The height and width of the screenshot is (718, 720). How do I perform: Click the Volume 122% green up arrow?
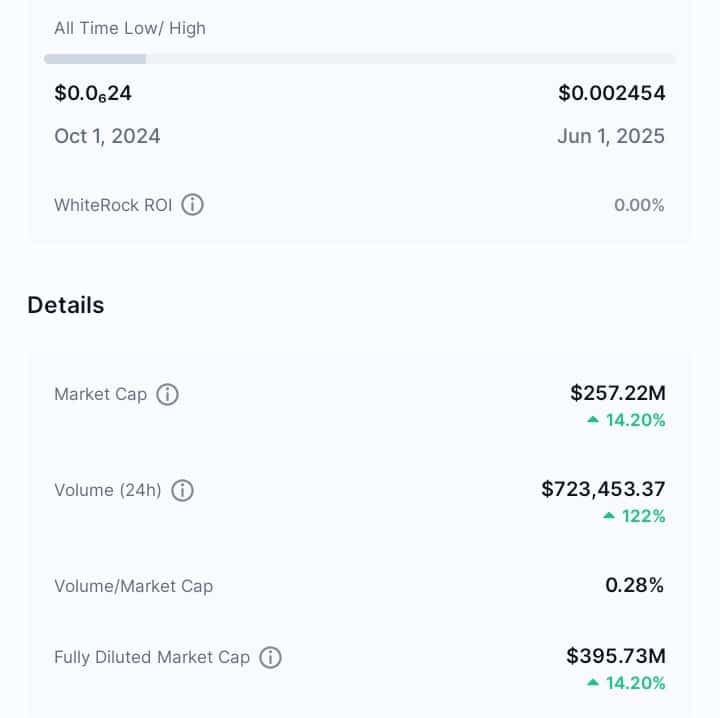609,516
